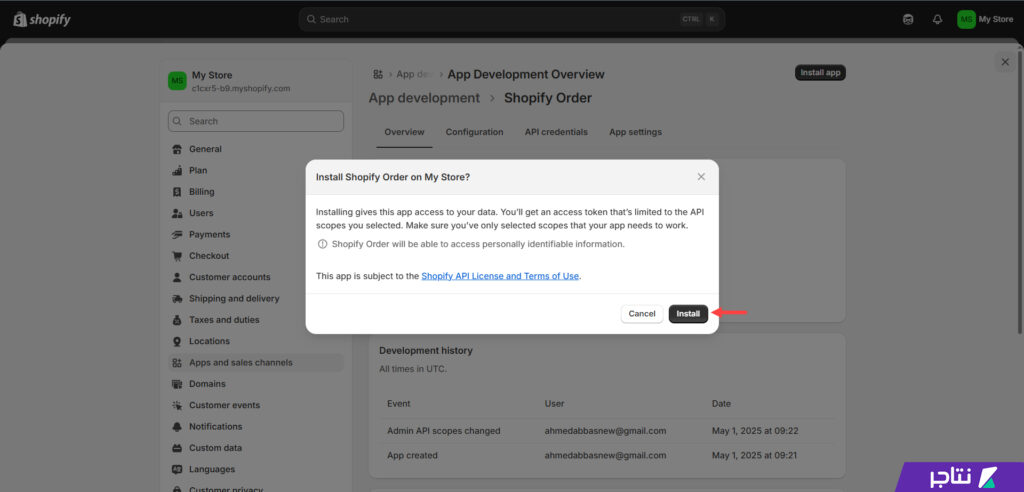Viewport: 1024px width, 492px height.
Task: Click the Shipping and delivery truck icon
Action: click(x=177, y=299)
